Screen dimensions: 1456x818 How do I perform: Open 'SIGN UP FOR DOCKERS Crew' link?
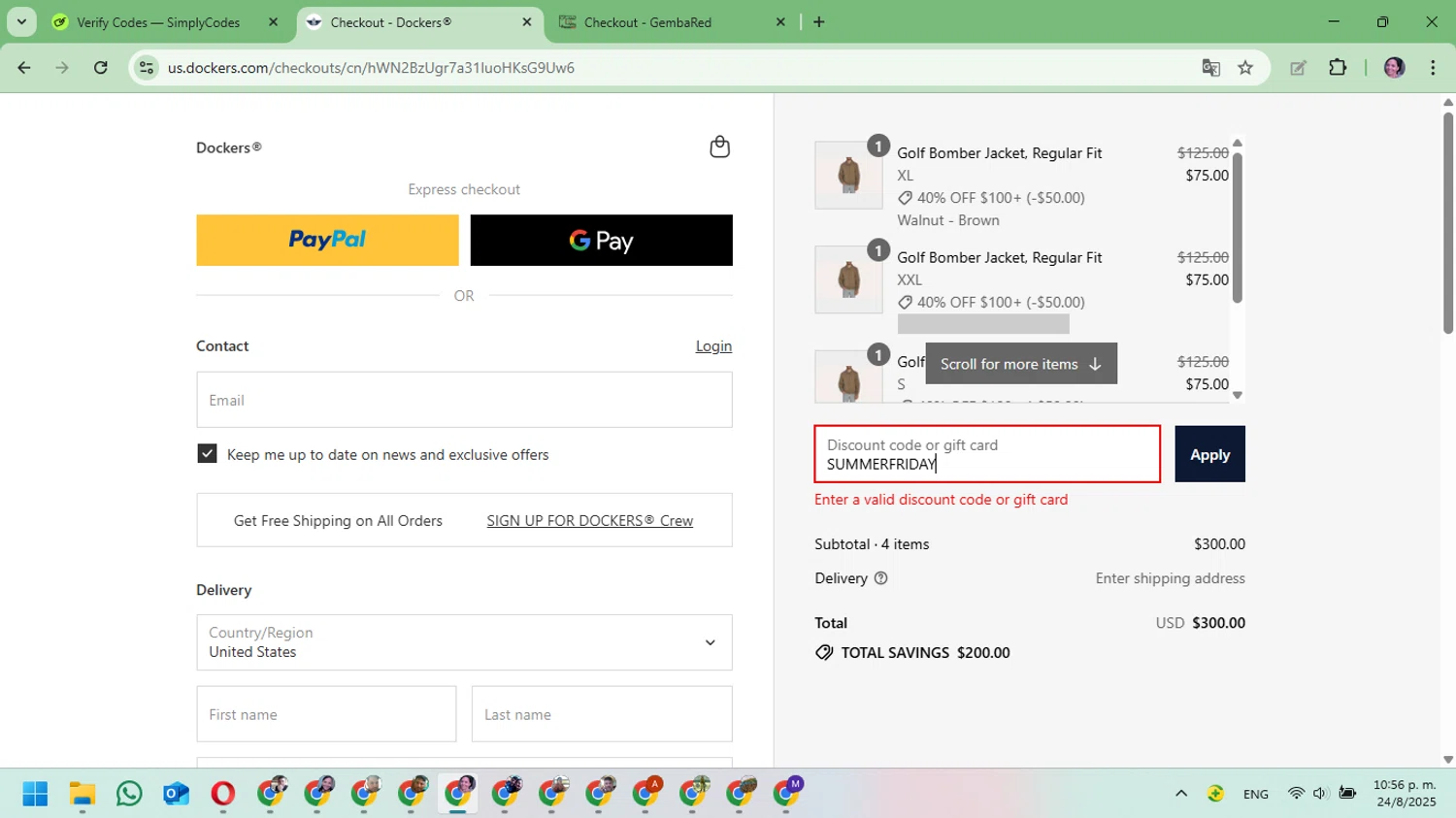[590, 521]
